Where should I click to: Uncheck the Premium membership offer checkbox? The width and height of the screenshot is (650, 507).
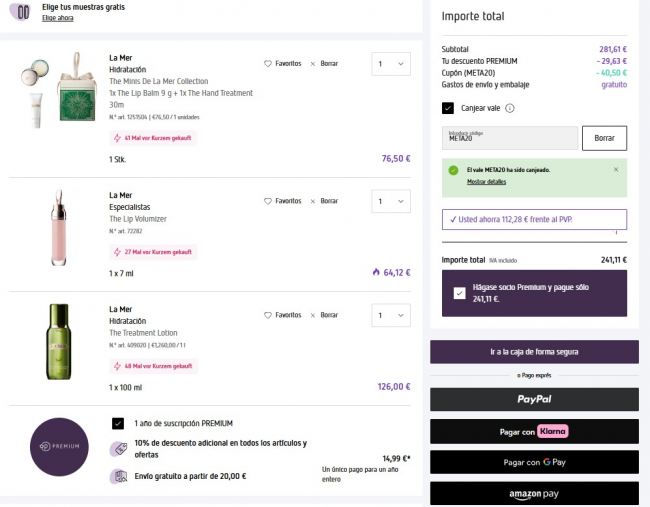(x=458, y=293)
